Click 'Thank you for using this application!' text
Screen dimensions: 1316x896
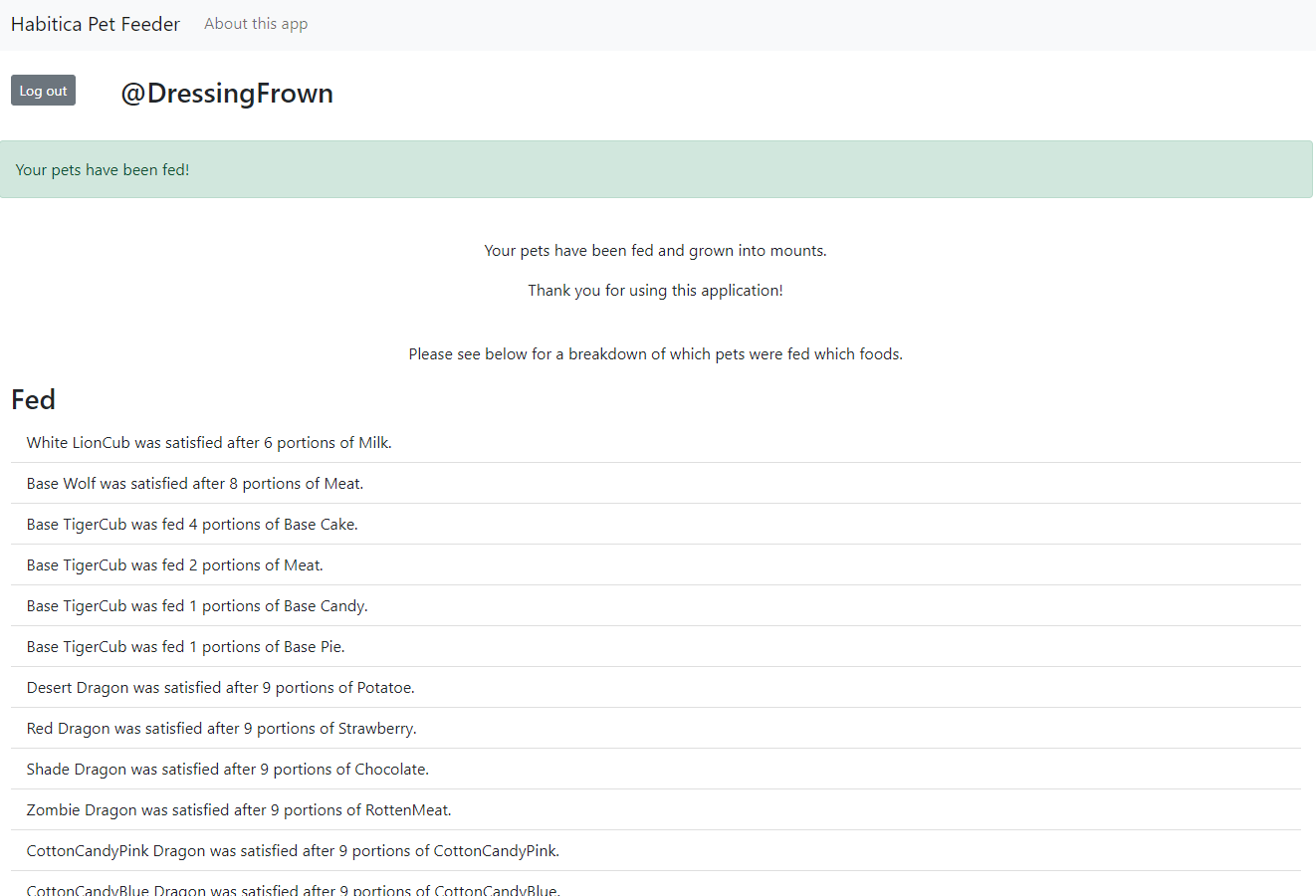coord(655,291)
